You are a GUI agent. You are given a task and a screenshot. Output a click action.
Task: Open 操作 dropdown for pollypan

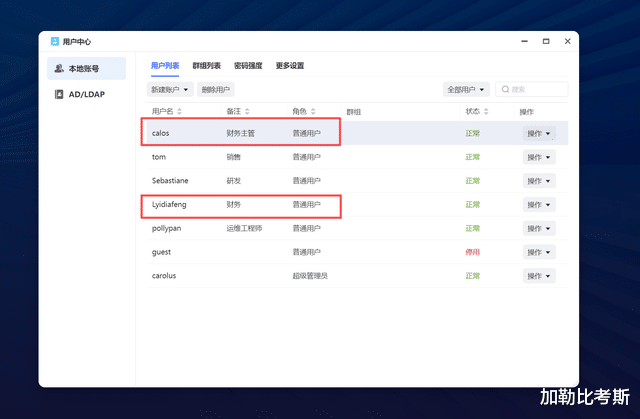coord(539,228)
